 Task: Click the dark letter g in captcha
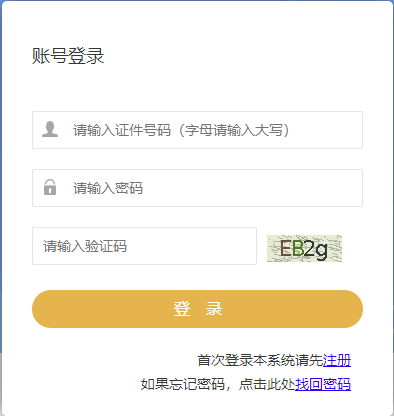pyautogui.click(x=321, y=251)
